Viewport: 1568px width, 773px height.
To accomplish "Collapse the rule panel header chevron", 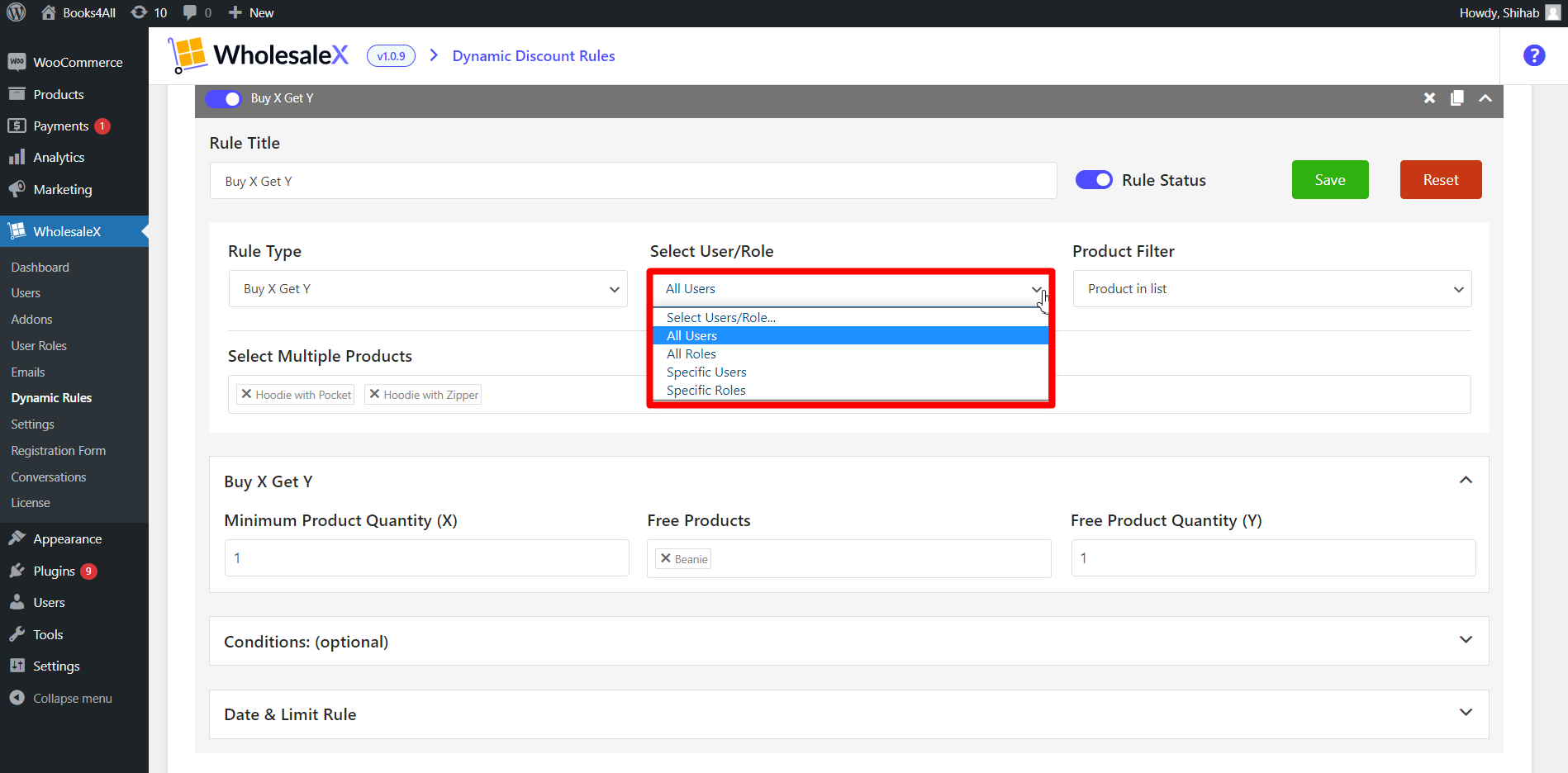I will pos(1485,98).
